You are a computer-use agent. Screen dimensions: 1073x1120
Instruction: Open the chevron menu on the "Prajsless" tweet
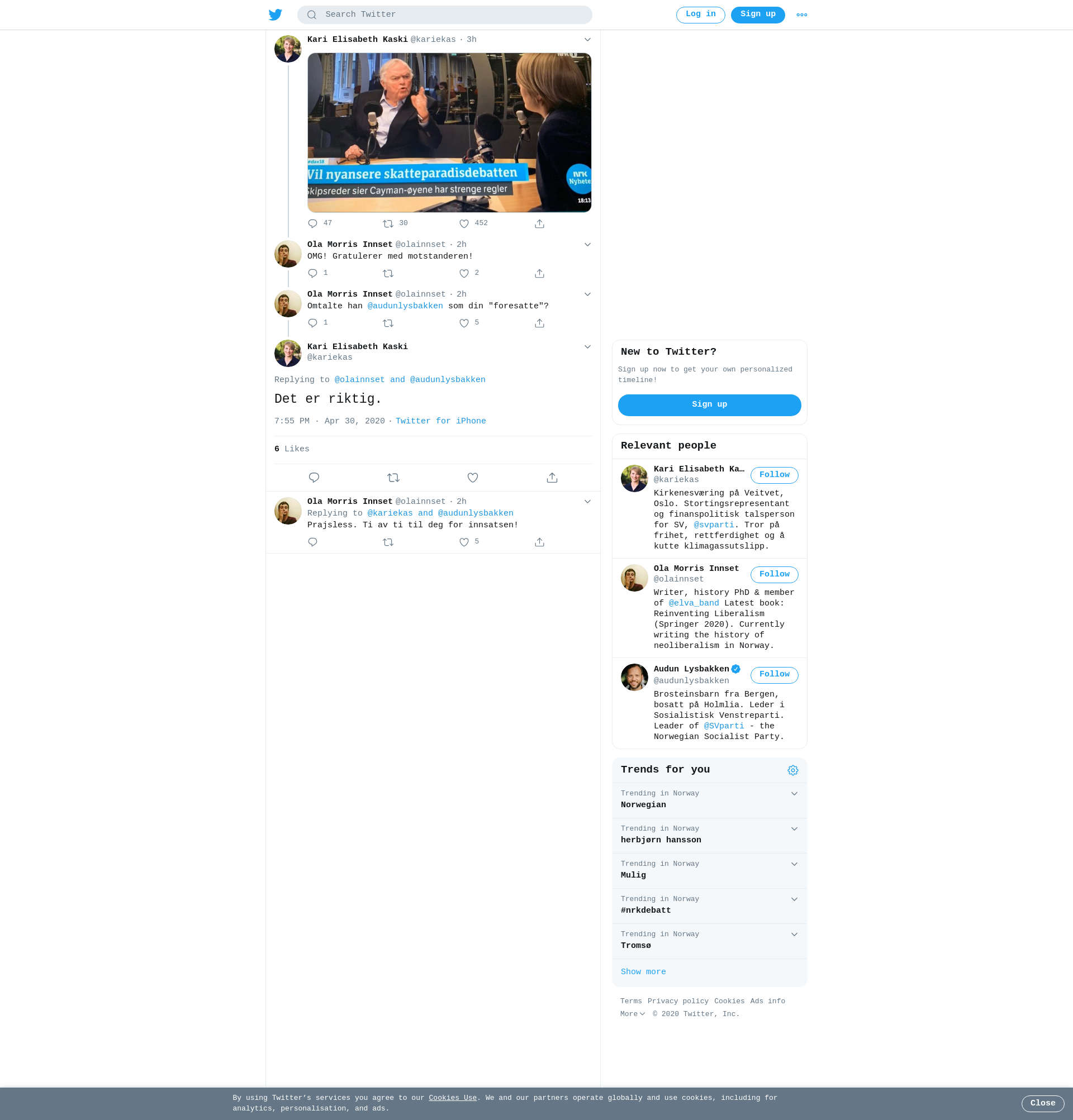587,502
